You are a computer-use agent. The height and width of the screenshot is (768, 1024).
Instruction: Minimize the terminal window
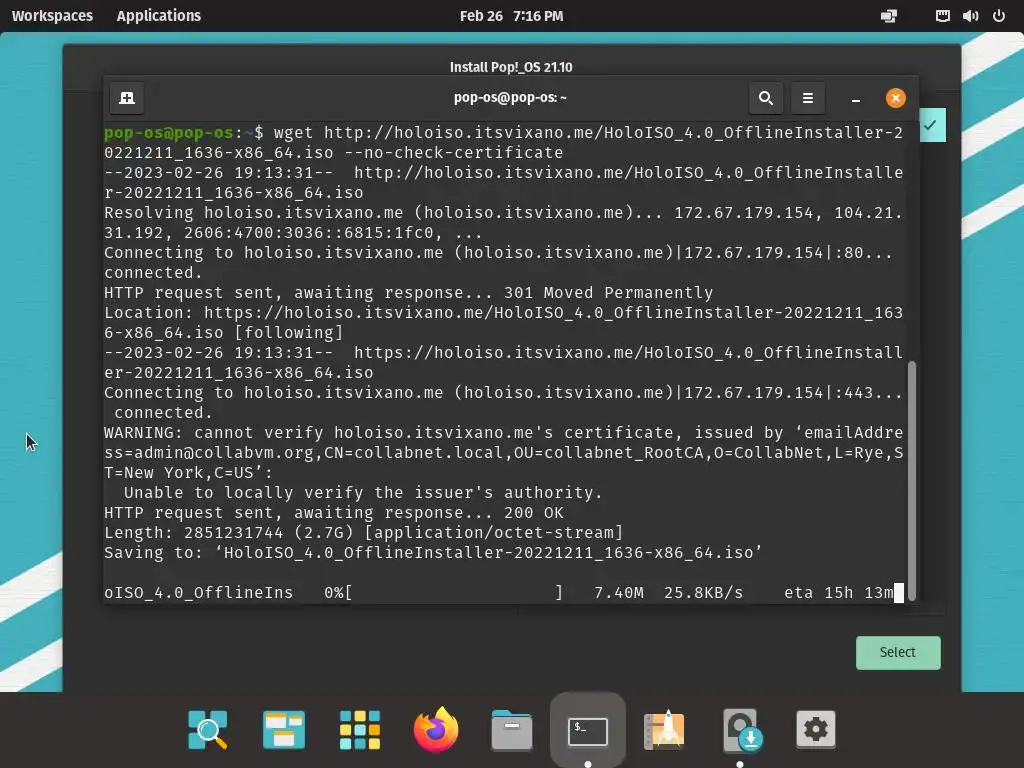856,99
